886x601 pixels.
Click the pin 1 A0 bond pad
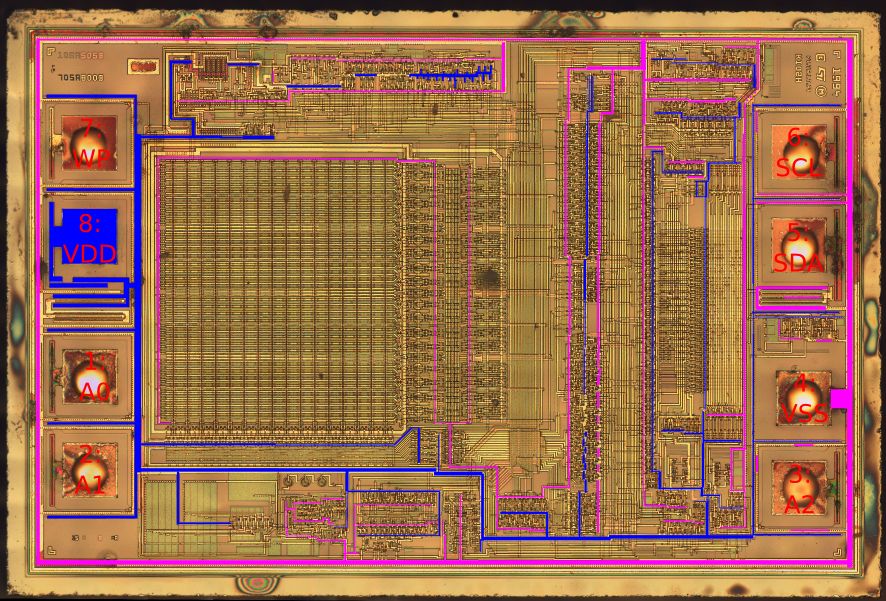point(88,378)
